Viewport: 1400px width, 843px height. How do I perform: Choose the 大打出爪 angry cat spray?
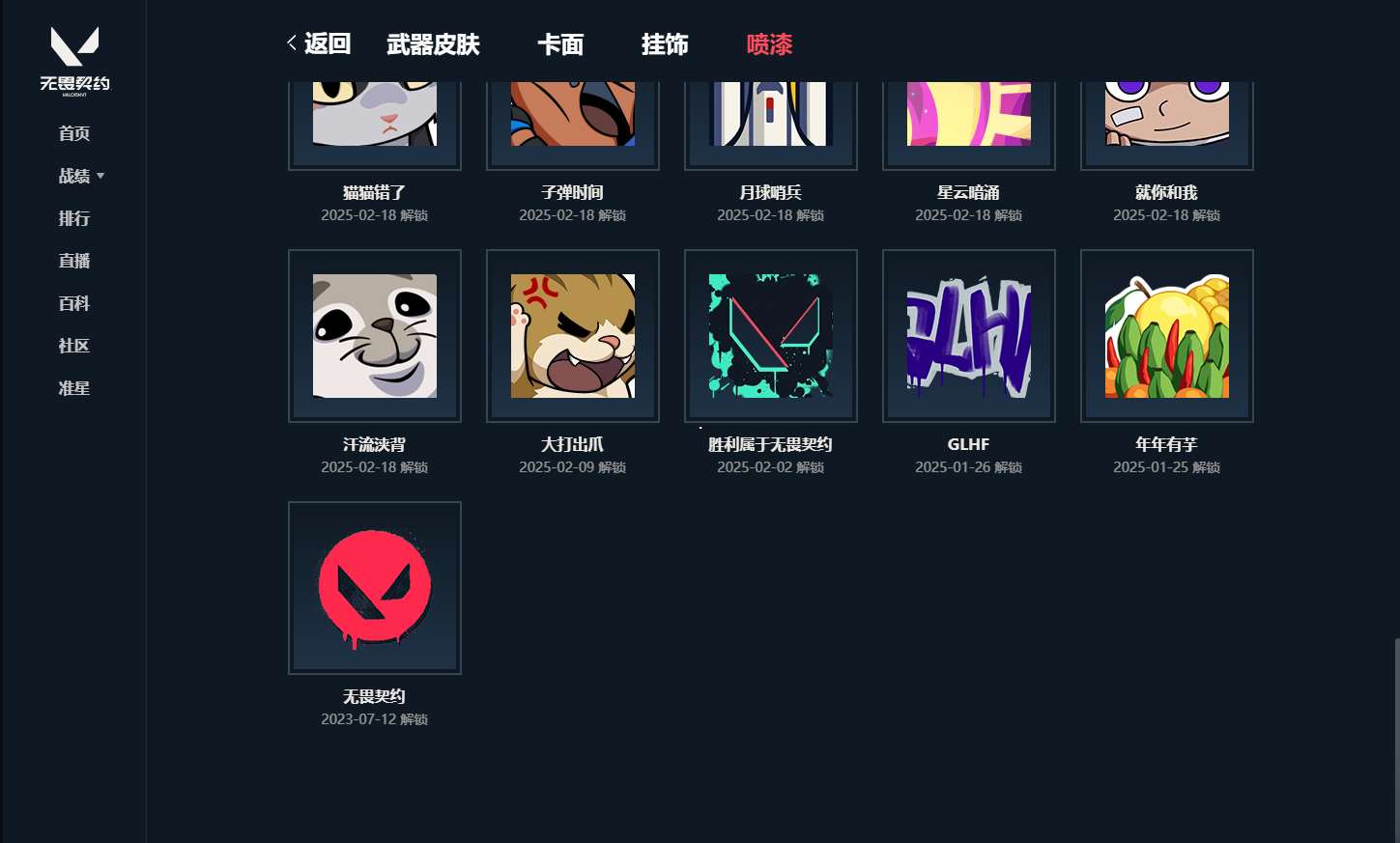pyautogui.click(x=573, y=336)
